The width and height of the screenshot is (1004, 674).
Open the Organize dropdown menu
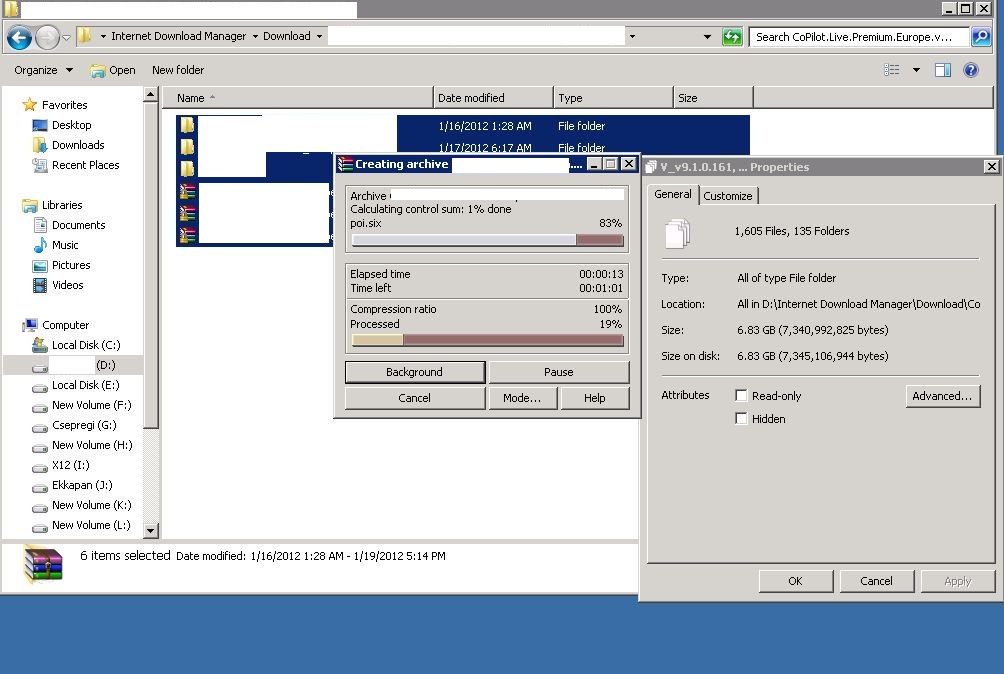[43, 70]
